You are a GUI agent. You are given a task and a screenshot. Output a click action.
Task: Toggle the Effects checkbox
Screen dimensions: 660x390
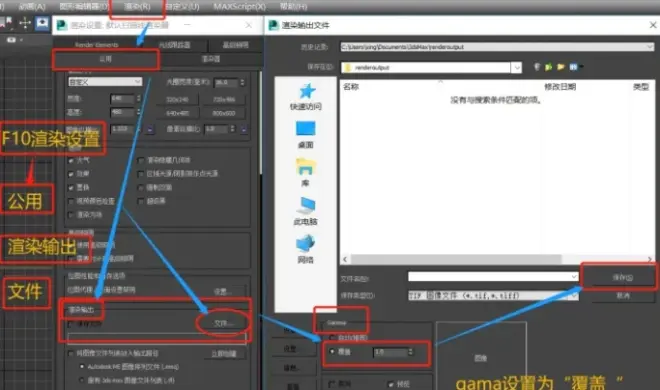coord(71,174)
